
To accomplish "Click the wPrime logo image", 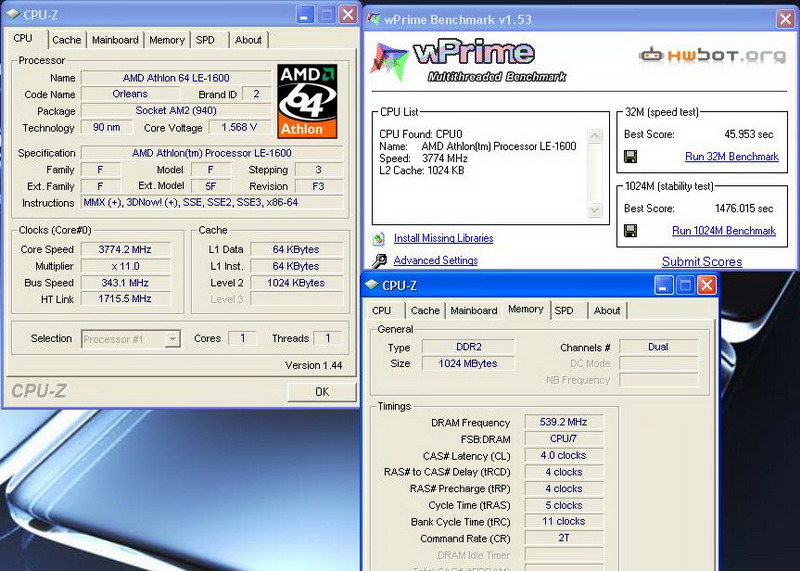I will click(x=469, y=61).
